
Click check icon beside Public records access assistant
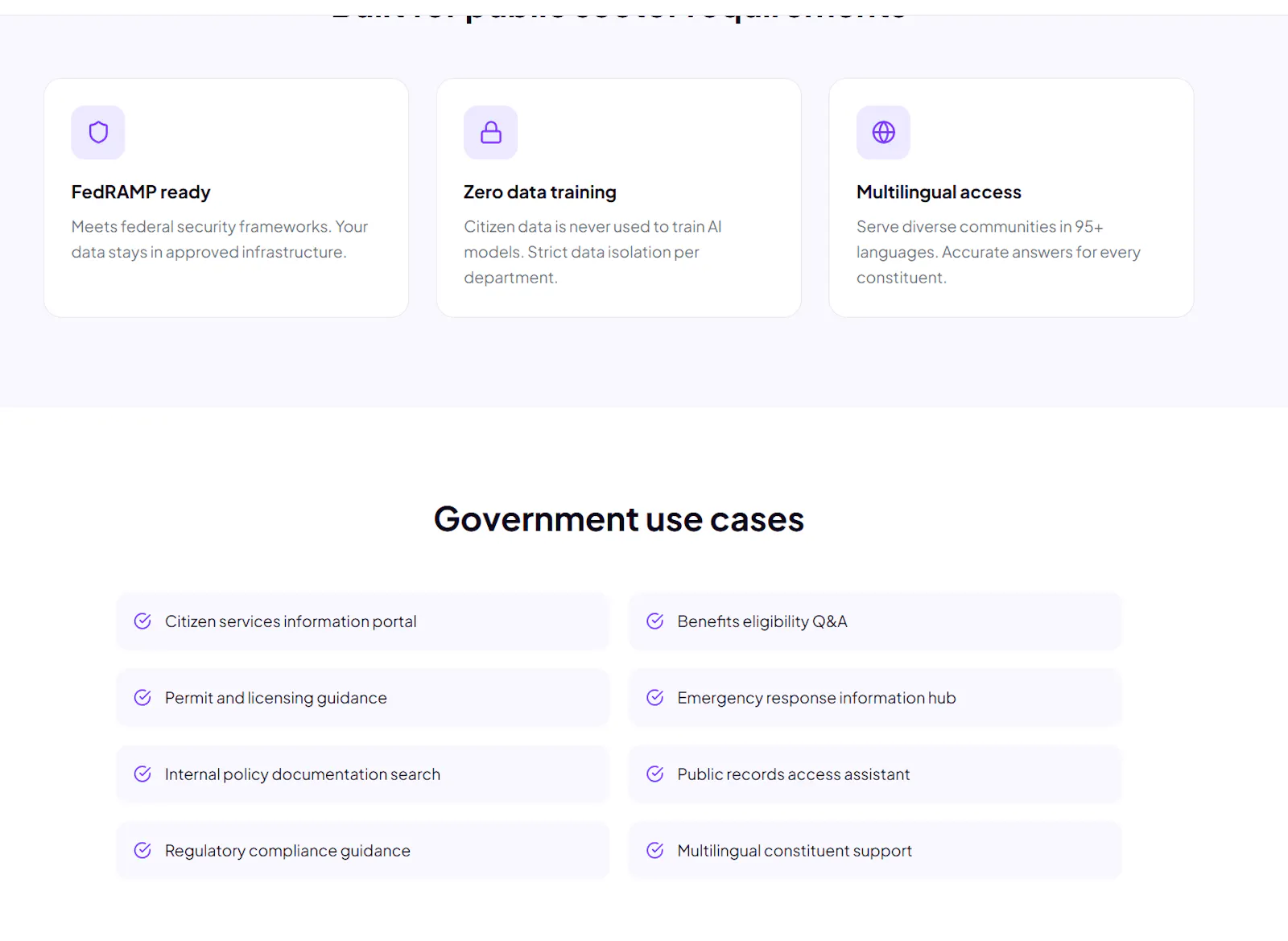coord(655,774)
